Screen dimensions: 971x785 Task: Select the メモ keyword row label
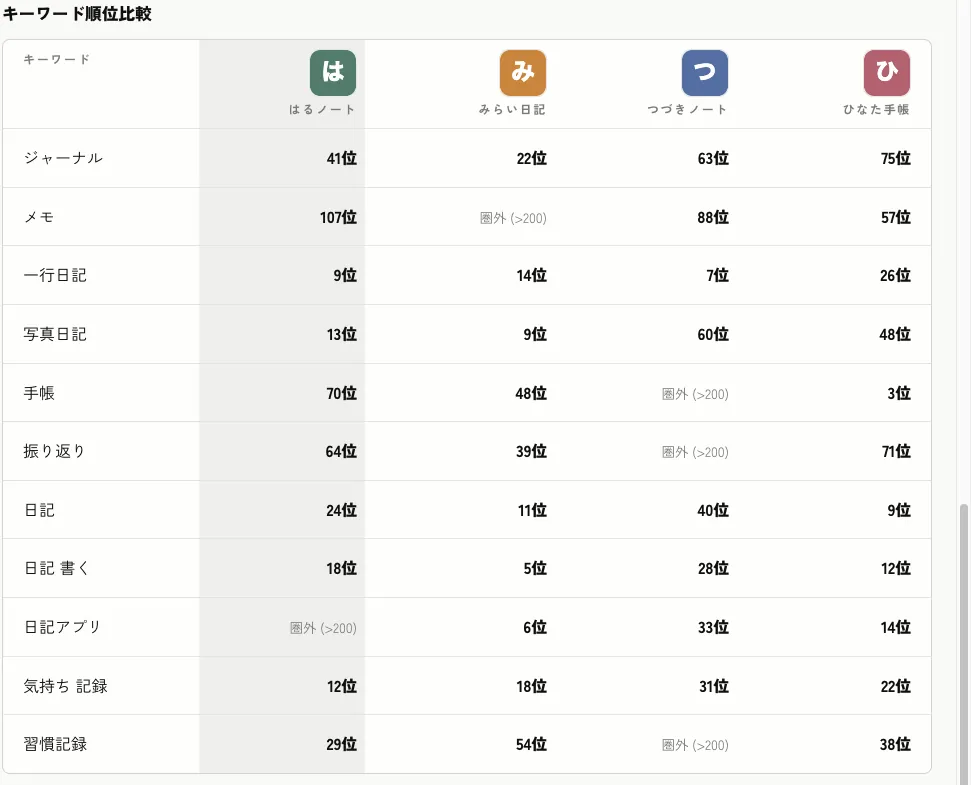coord(39,217)
